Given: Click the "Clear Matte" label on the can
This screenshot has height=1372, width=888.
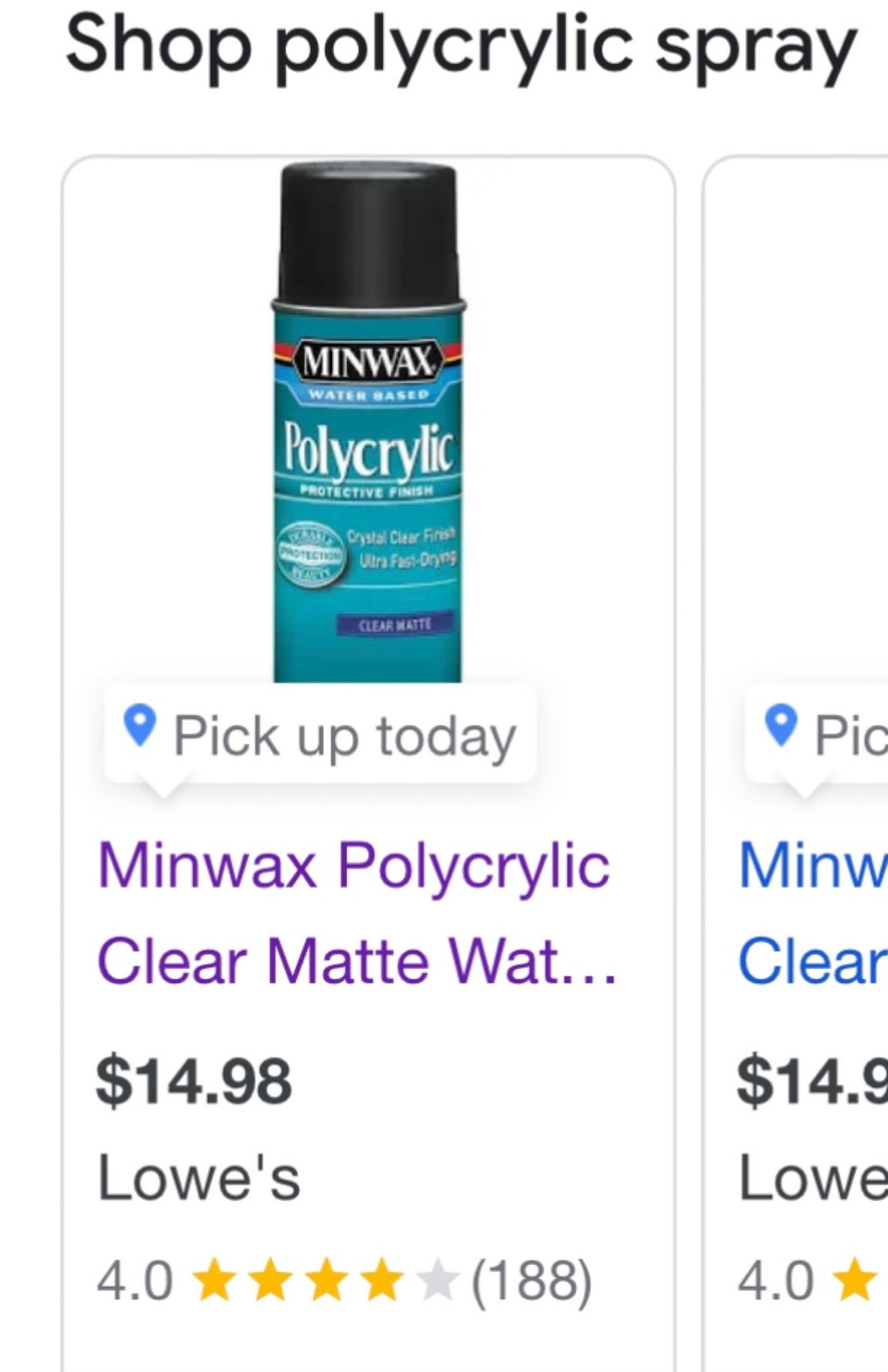Looking at the screenshot, I should (395, 625).
